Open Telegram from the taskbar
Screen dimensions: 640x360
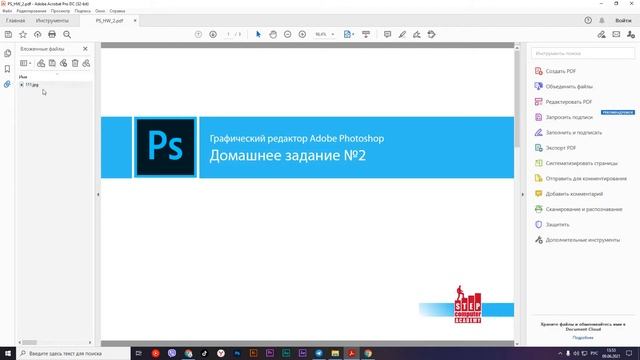319,353
